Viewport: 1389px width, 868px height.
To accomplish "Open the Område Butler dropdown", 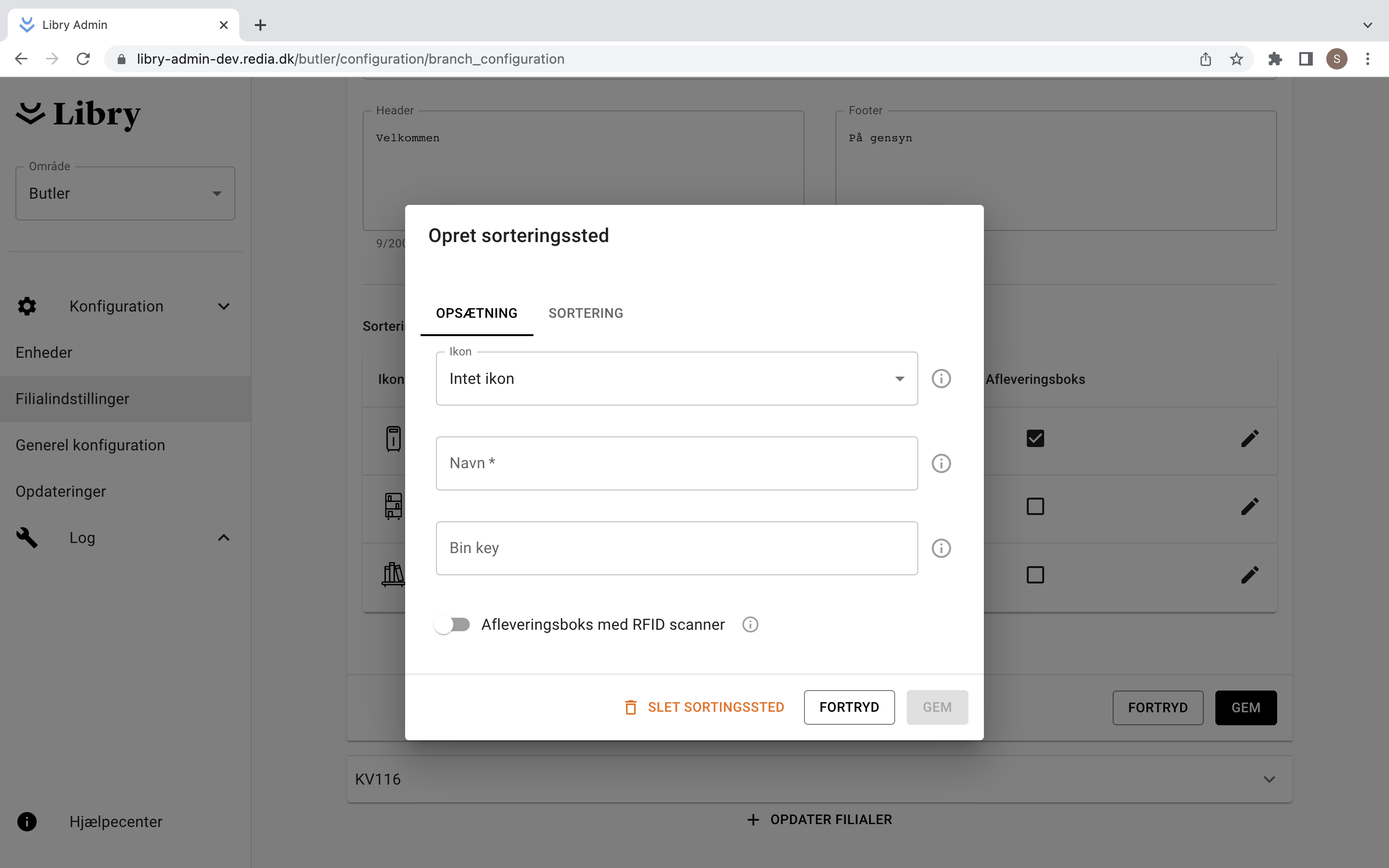I will pos(125,193).
